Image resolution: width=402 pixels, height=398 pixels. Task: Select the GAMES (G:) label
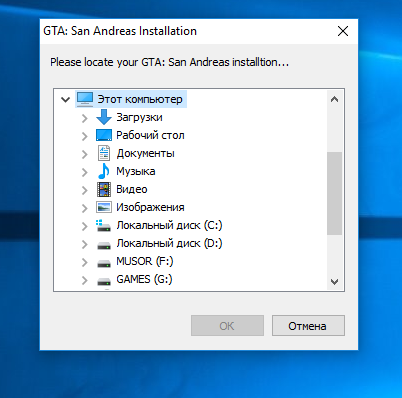pyautogui.click(x=144, y=279)
